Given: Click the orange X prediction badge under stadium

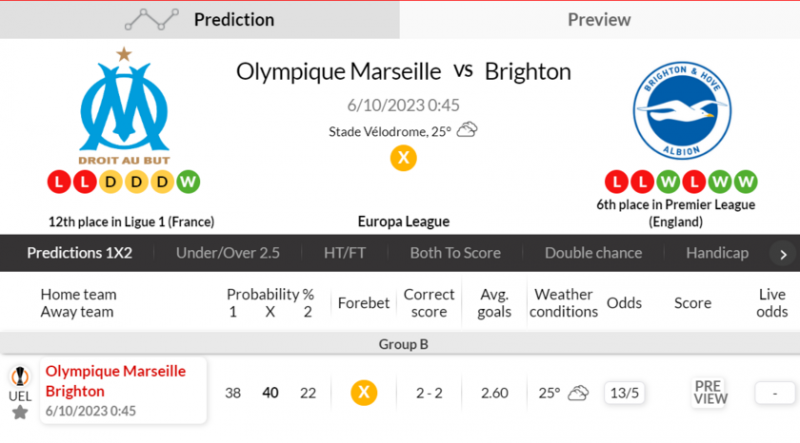Looking at the screenshot, I should [x=403, y=158].
